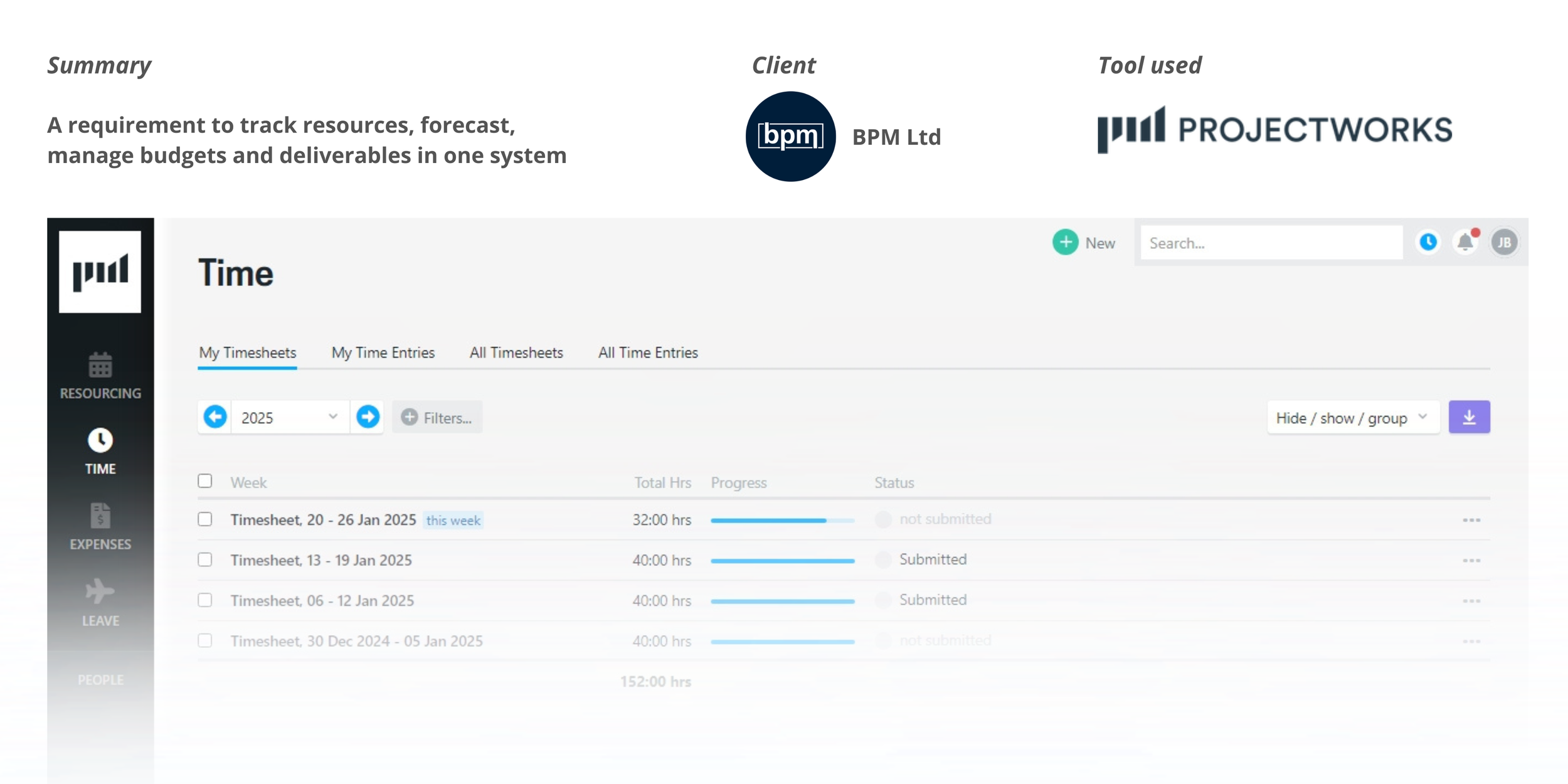Click the purple download export button

1469,417
